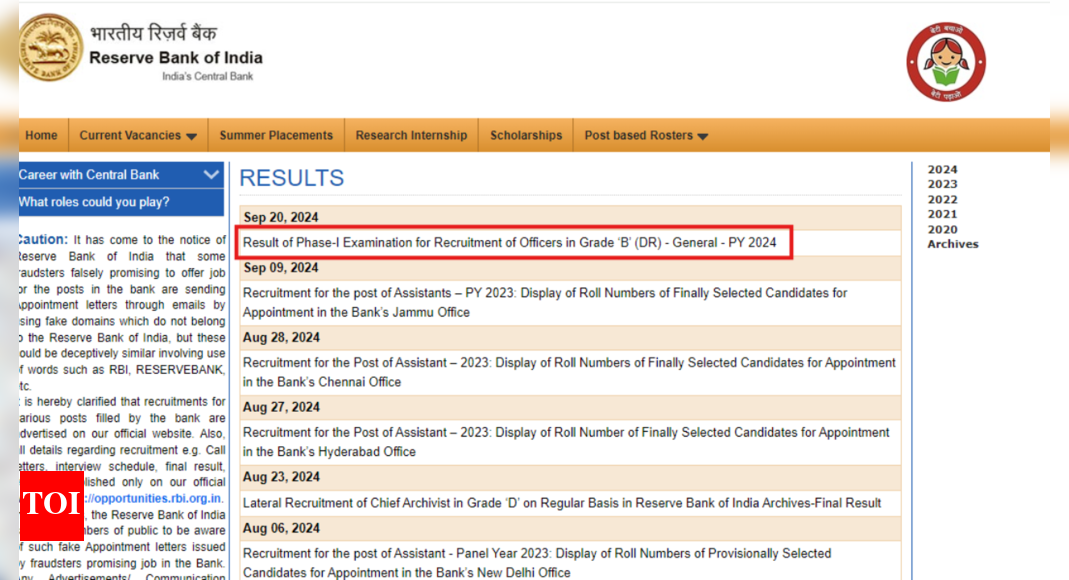1069x580 pixels.
Task: Click the Beti Bachao Beti Padhao logo
Action: (946, 62)
